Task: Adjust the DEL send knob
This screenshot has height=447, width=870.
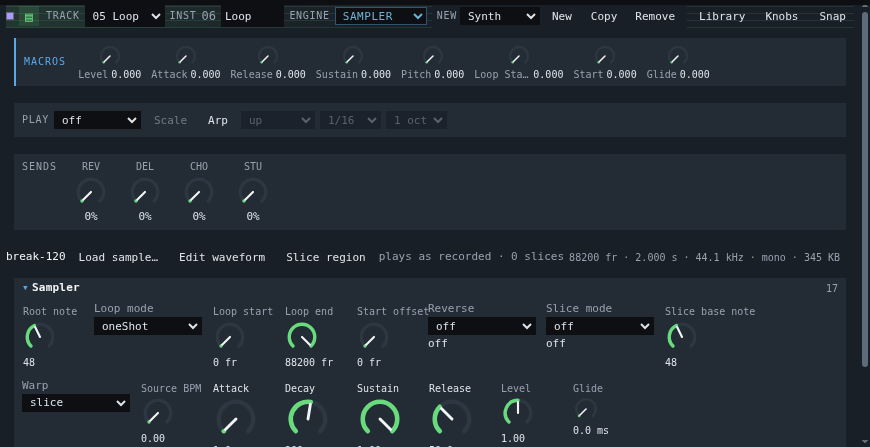Action: click(x=145, y=192)
